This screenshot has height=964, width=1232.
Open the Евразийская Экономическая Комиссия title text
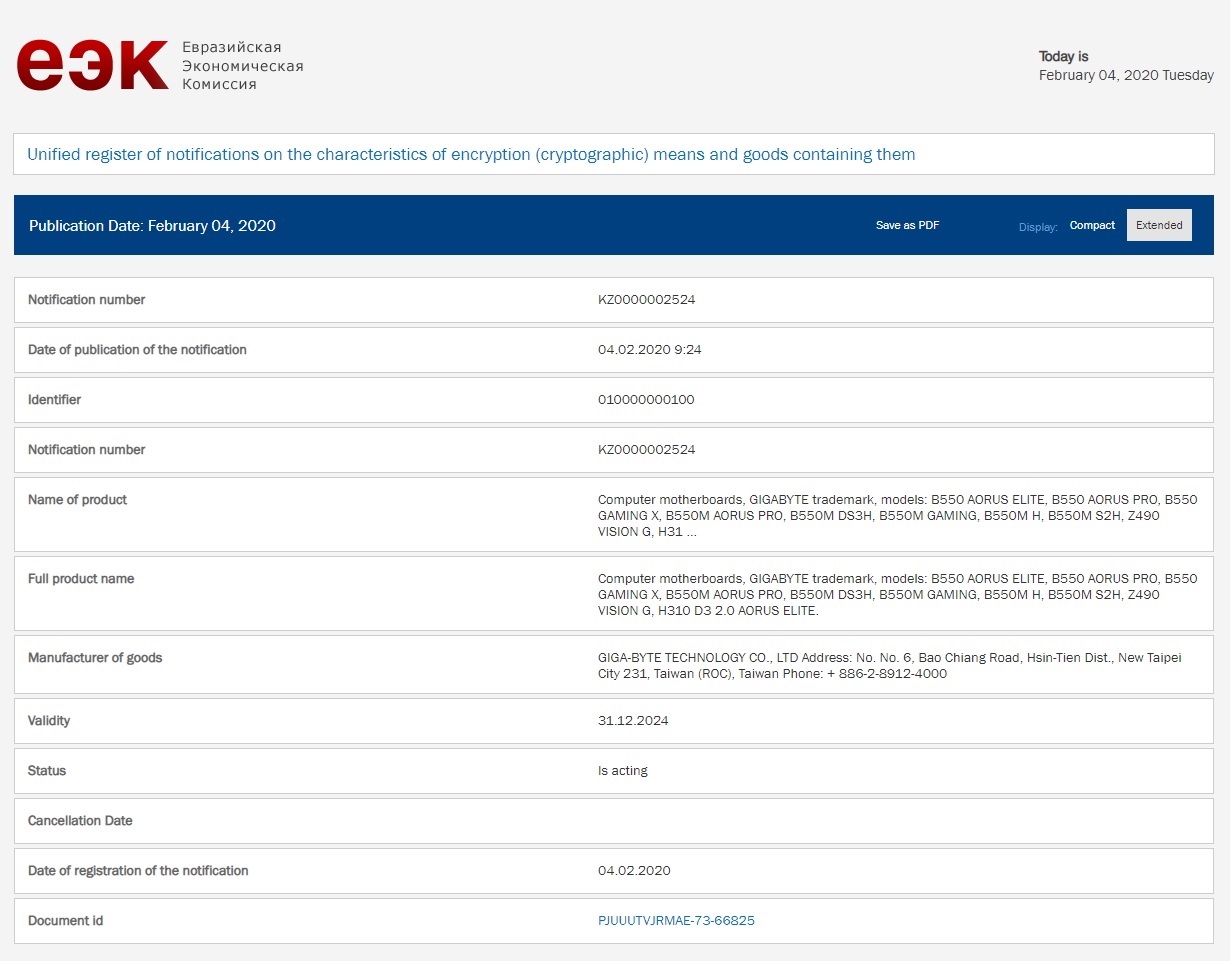coord(242,66)
